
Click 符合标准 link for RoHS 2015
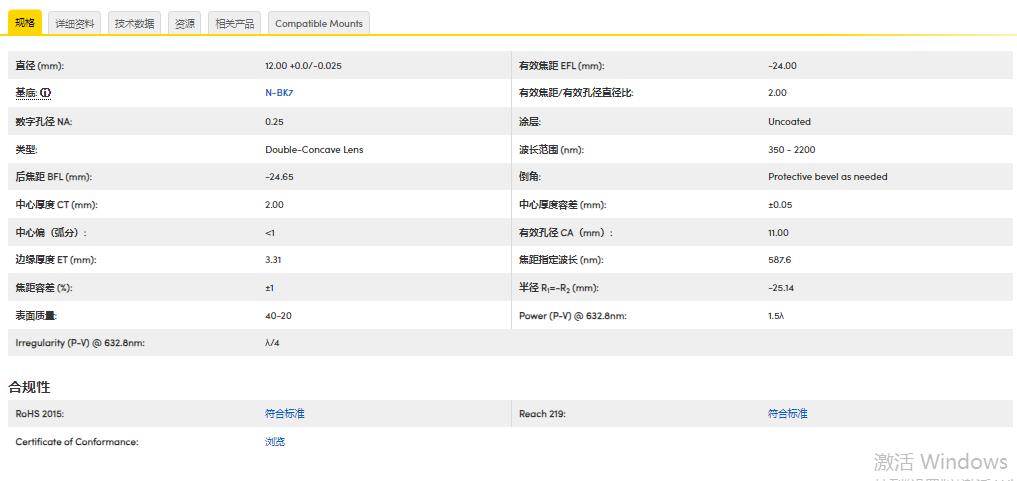click(x=284, y=413)
